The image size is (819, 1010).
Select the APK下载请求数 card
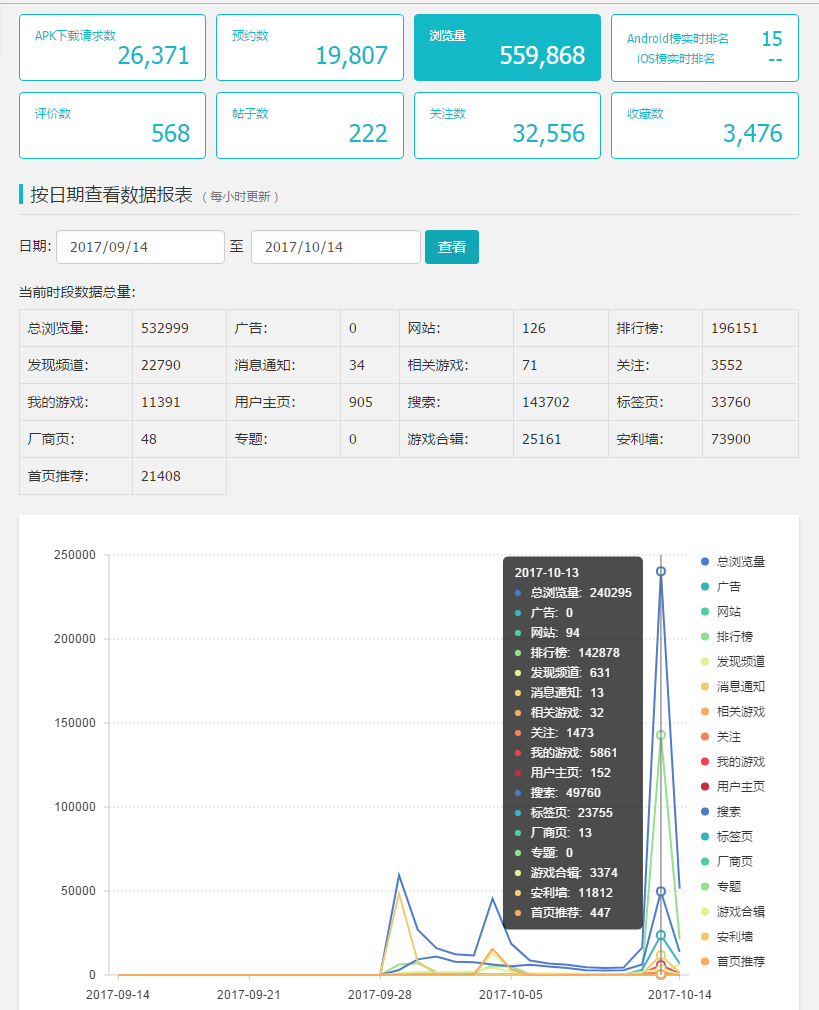(x=113, y=48)
